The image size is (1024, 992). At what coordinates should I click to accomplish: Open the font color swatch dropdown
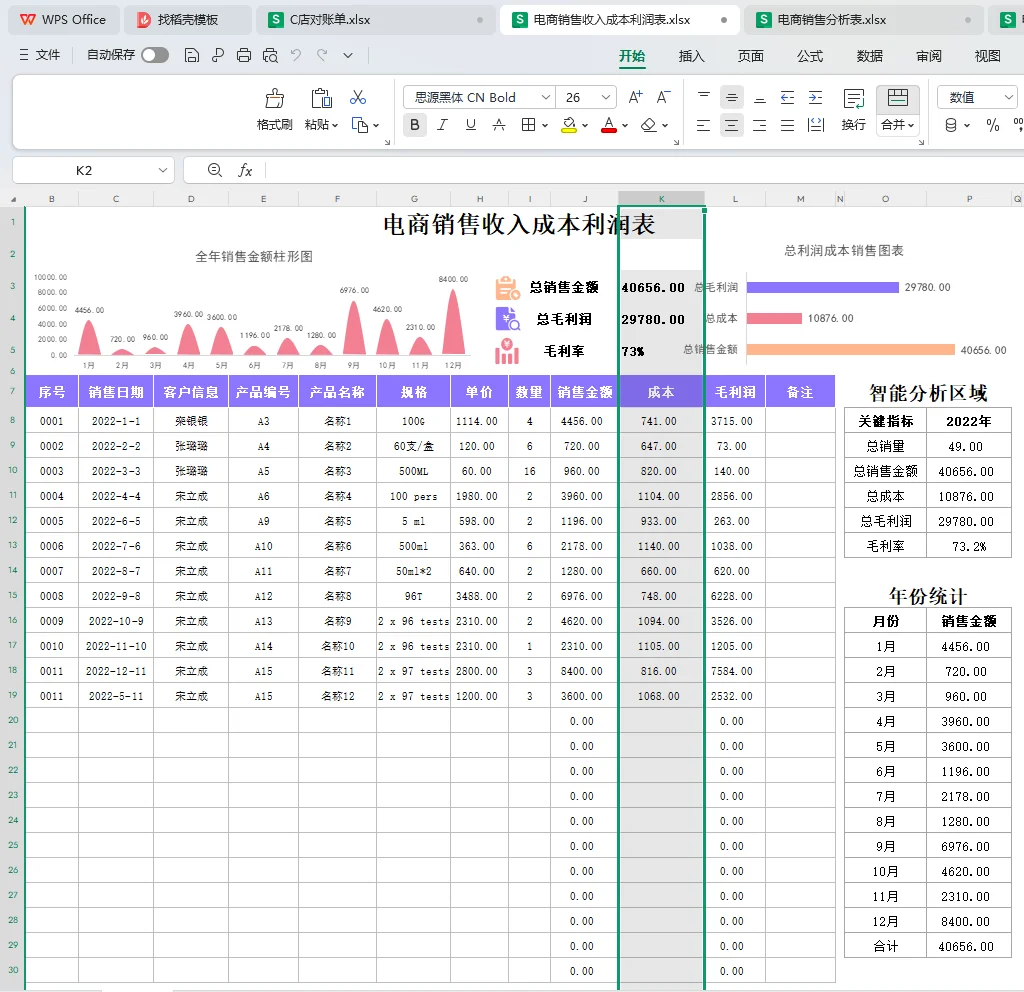(623, 126)
